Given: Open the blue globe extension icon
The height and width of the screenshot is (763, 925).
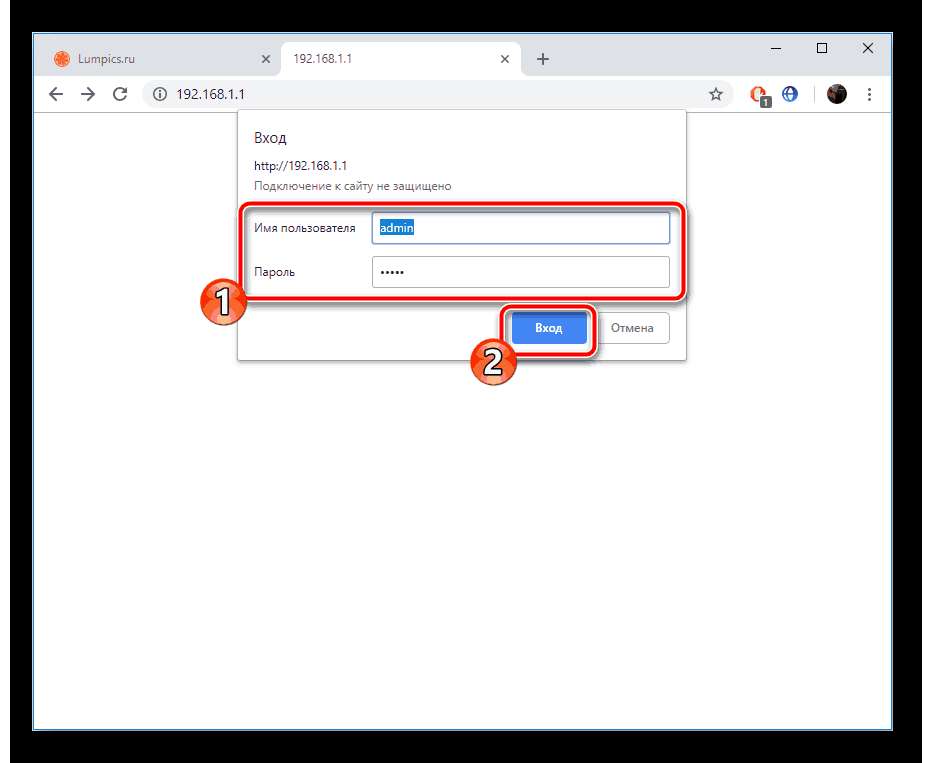Looking at the screenshot, I should pyautogui.click(x=790, y=94).
